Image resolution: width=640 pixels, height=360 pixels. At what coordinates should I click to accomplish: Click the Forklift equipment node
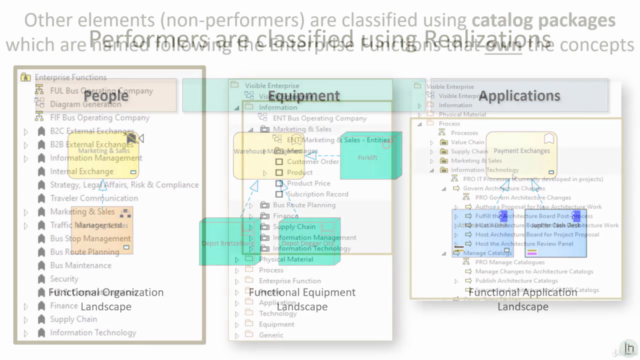(371, 155)
